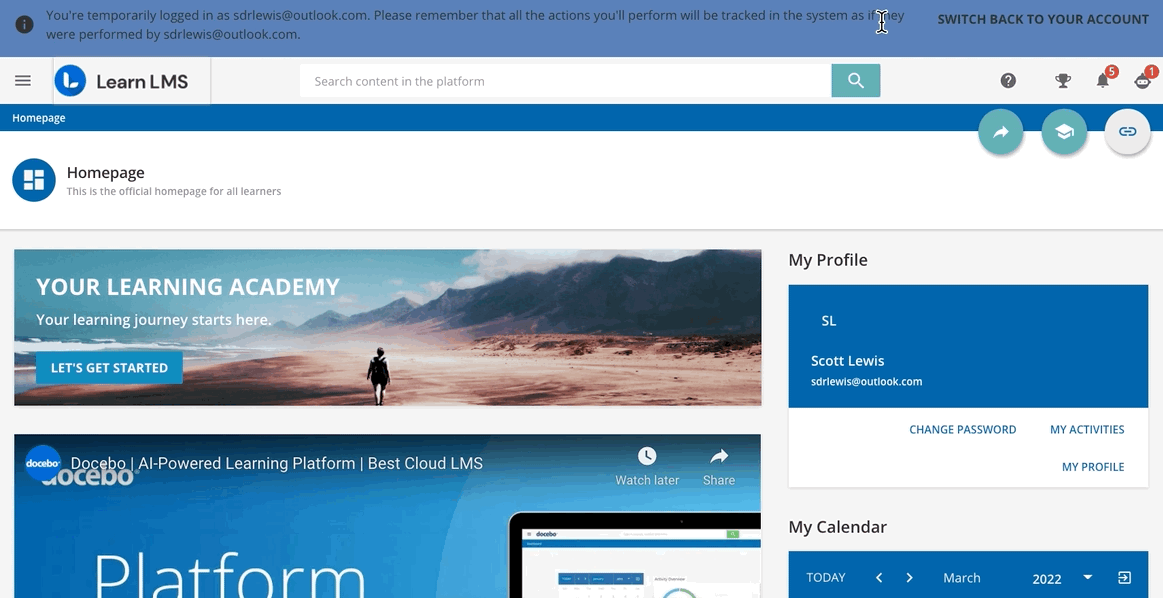The height and width of the screenshot is (598, 1163).
Task: Click the copy link round button
Action: point(1127,132)
